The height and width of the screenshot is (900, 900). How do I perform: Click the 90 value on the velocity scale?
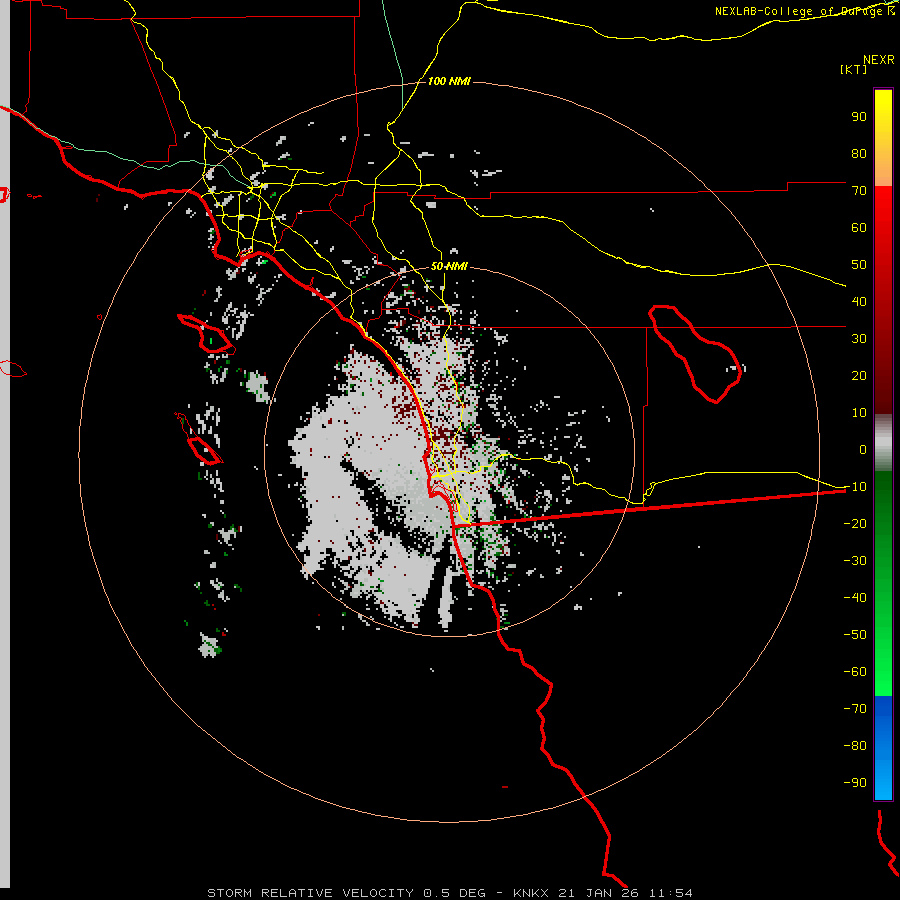[x=859, y=117]
